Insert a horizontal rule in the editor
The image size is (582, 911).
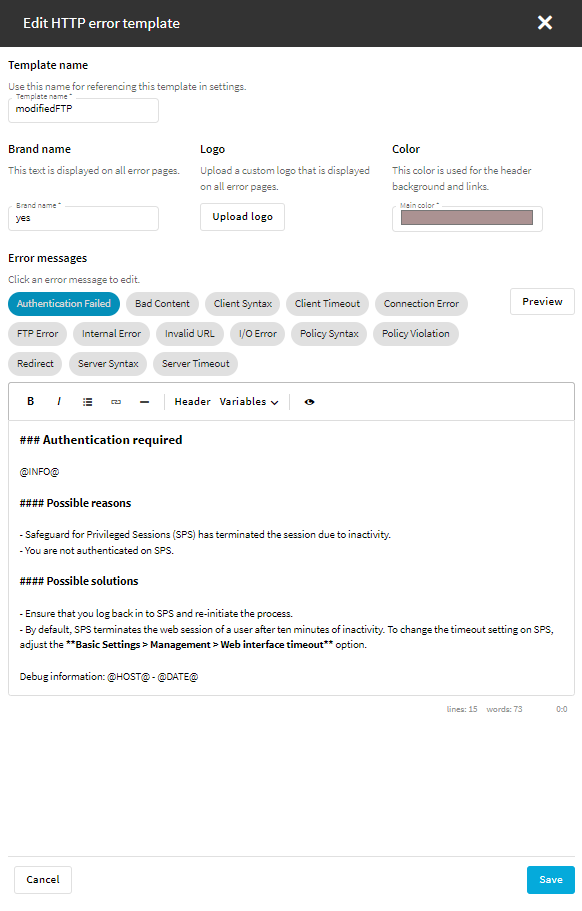(x=145, y=401)
